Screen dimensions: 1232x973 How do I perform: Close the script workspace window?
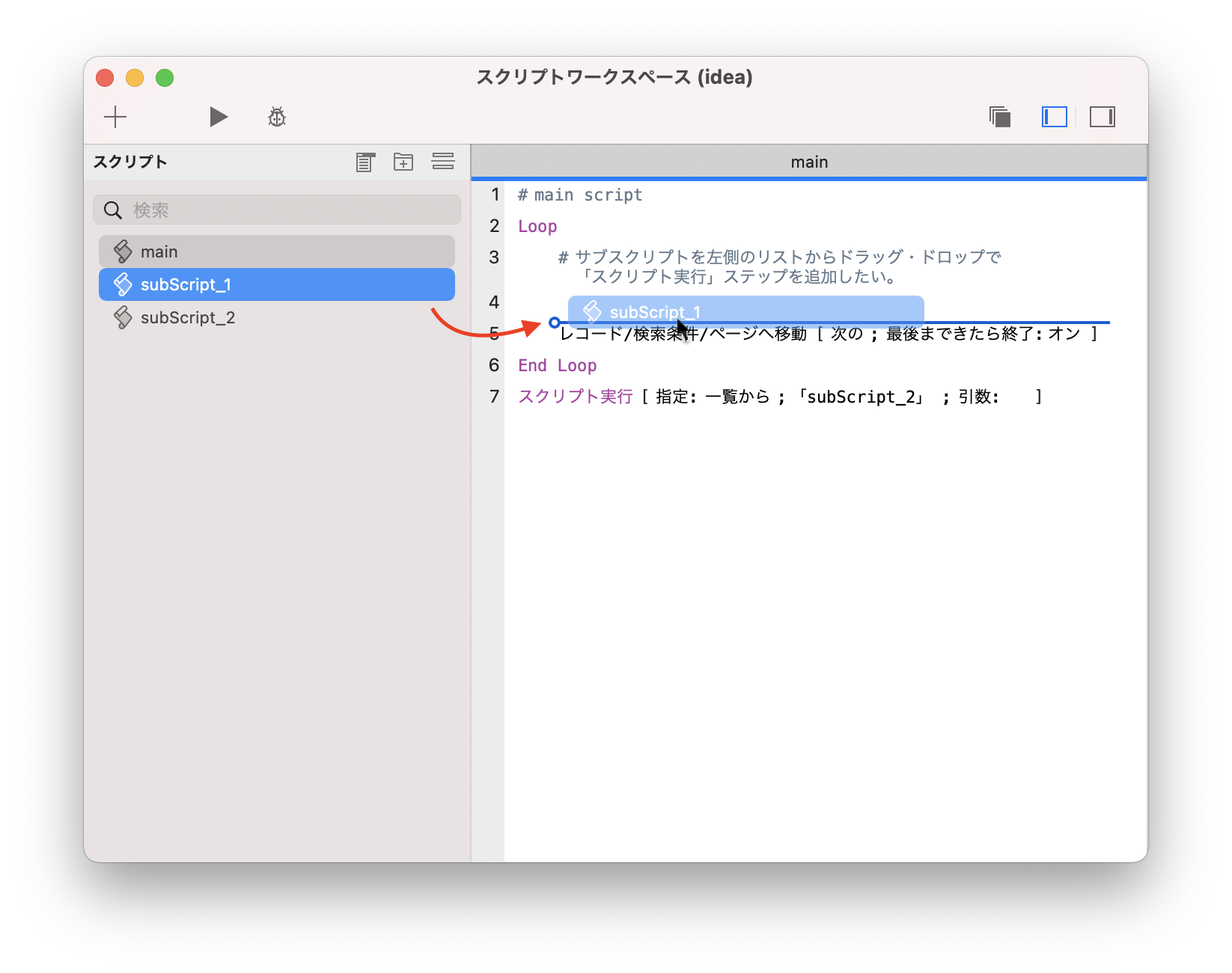(105, 78)
